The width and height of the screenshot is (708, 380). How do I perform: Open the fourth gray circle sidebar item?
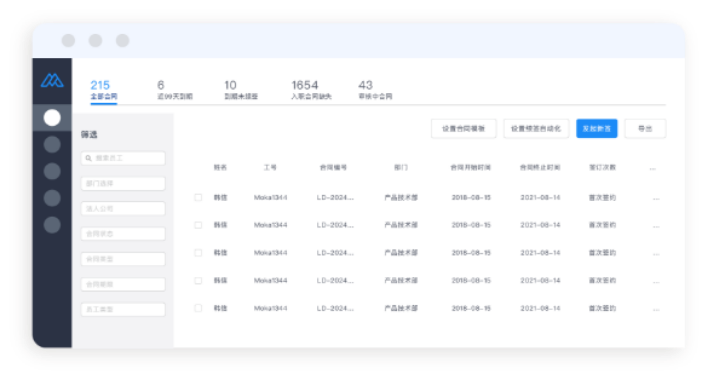[52, 198]
